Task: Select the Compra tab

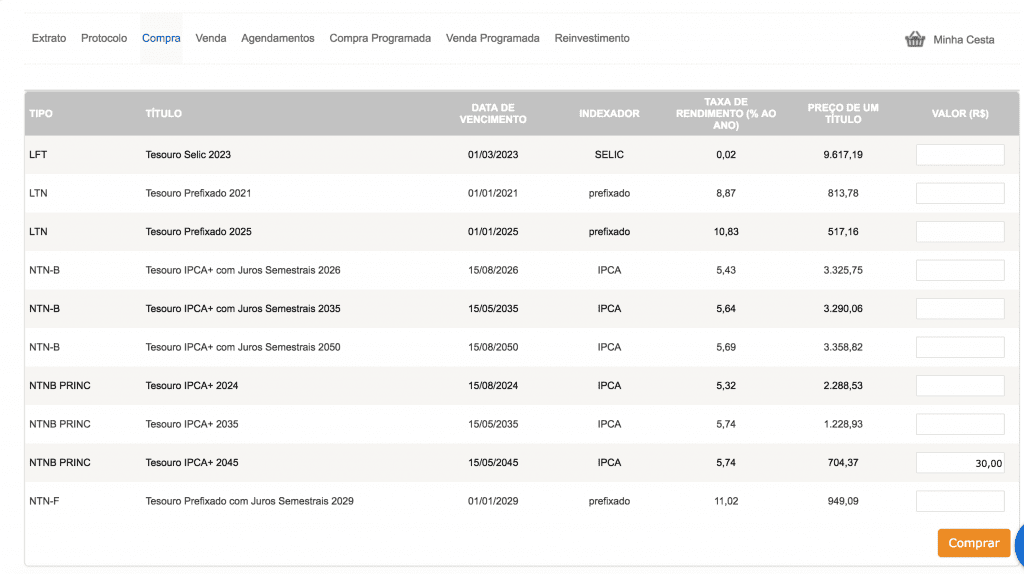Action: coord(161,39)
